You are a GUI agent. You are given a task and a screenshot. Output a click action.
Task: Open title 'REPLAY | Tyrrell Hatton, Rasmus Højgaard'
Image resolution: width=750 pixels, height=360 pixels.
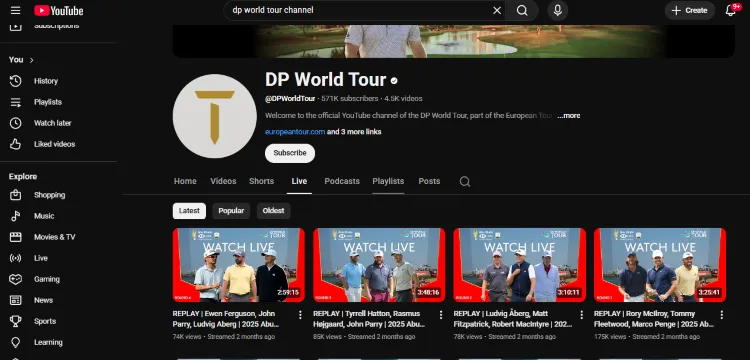click(x=369, y=319)
